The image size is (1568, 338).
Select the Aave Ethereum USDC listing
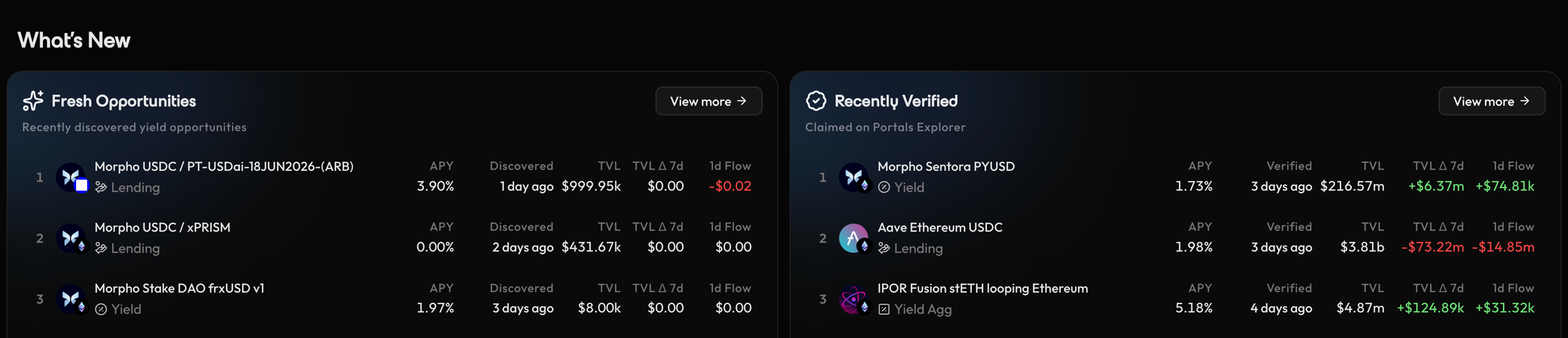(x=940, y=227)
